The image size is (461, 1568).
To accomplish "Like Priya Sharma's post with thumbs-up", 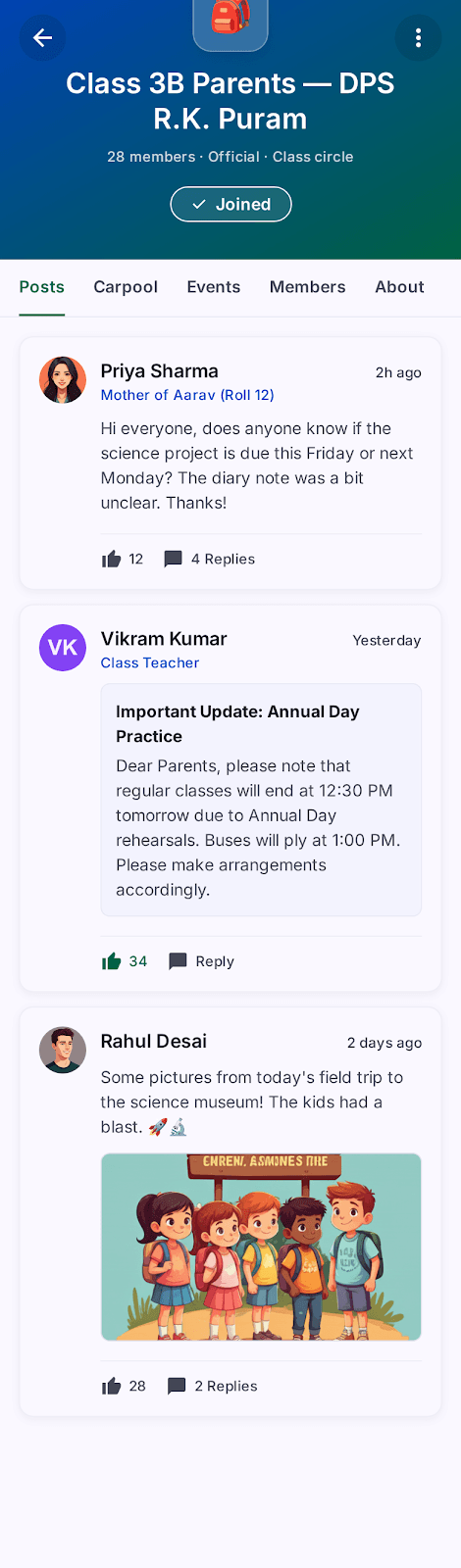I will coord(112,560).
